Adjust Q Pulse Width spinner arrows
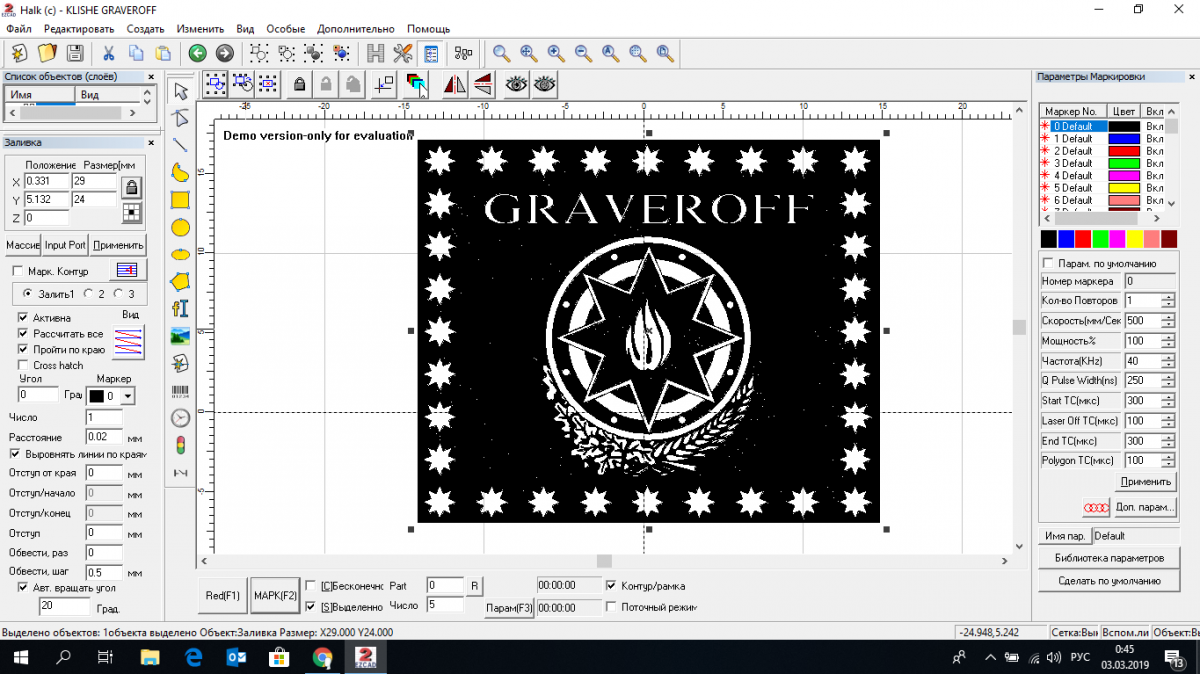Viewport: 1200px width, 674px height. [1168, 381]
